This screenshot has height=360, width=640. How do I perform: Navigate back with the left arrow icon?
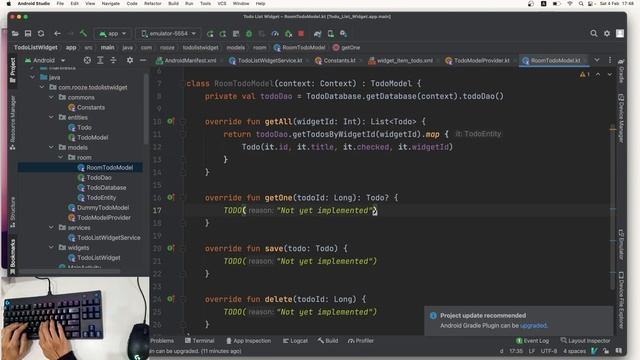[x=57, y=33]
